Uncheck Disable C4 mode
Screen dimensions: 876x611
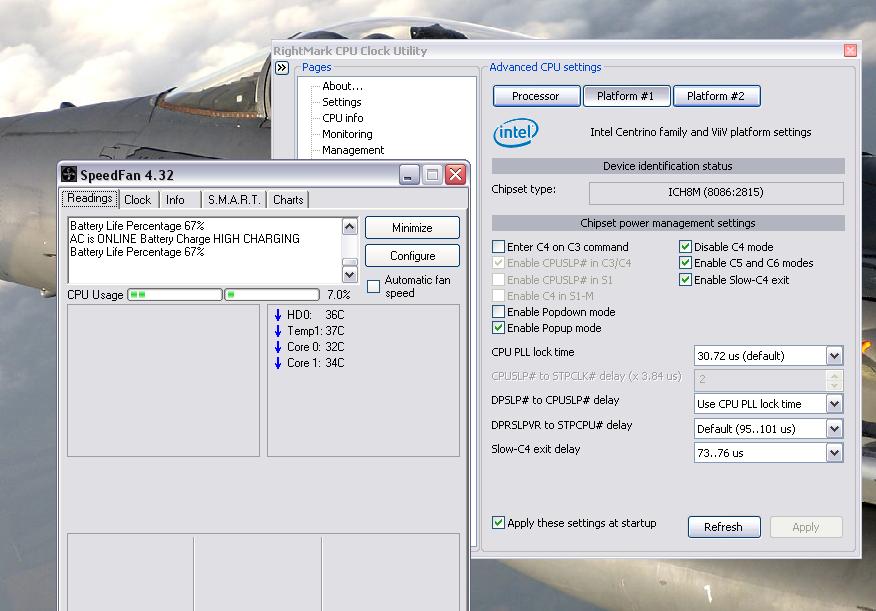tap(685, 247)
